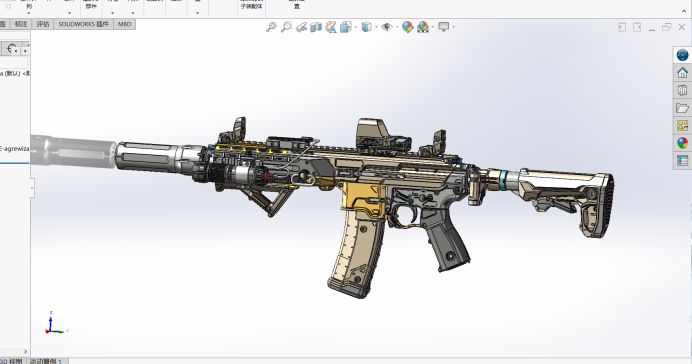692x364 pixels.
Task: Open File Explorer folder in task pane
Action: tap(682, 108)
